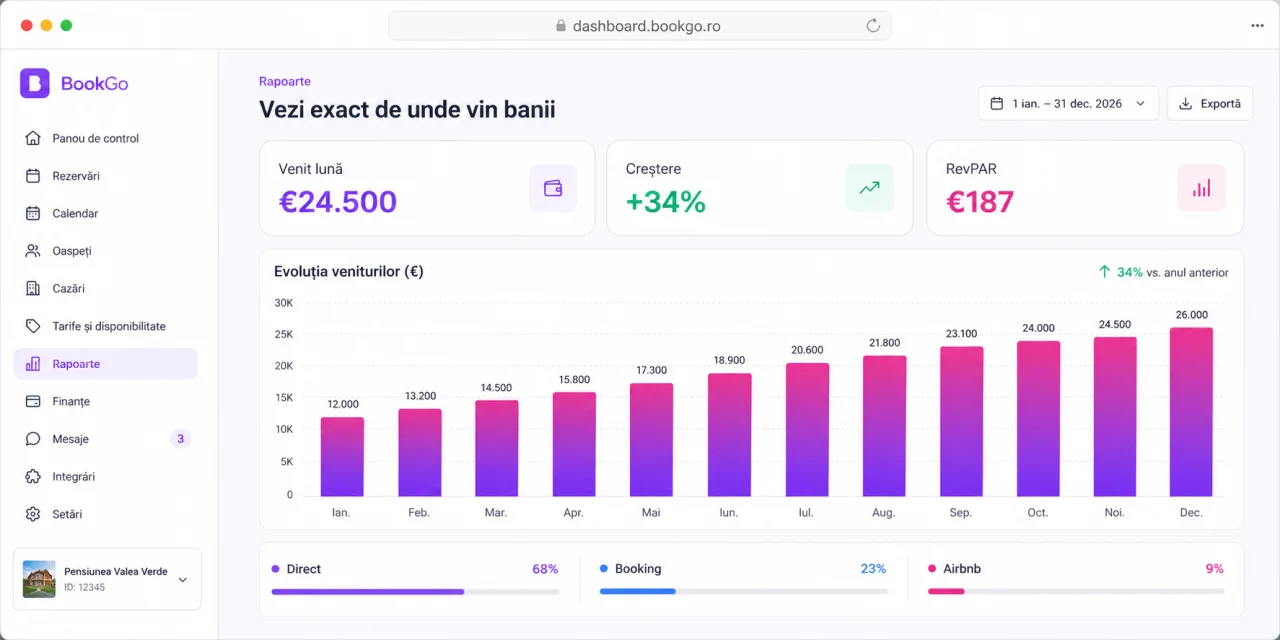Image resolution: width=1280 pixels, height=640 pixels.
Task: Click the Integrări puzzle icon
Action: tap(33, 477)
